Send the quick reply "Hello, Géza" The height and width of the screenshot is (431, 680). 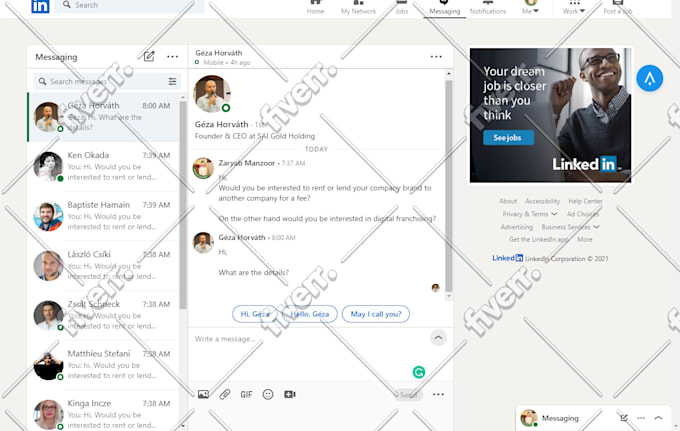click(310, 314)
